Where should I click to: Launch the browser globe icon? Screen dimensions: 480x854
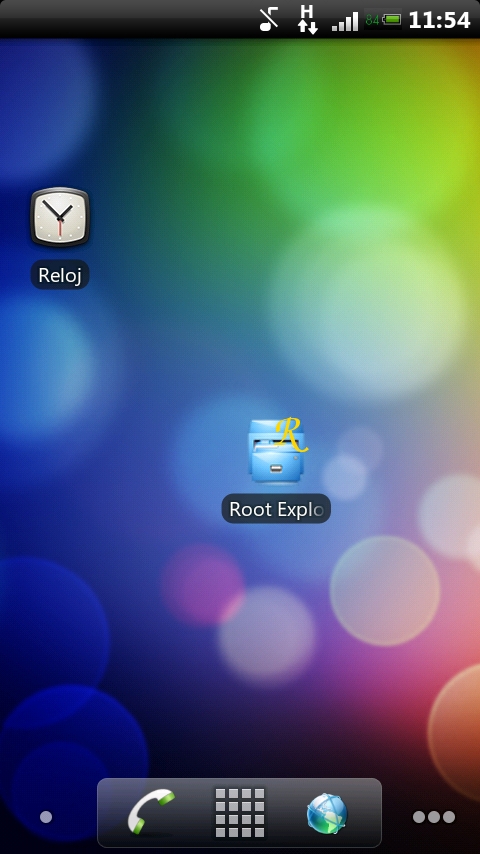pyautogui.click(x=327, y=814)
